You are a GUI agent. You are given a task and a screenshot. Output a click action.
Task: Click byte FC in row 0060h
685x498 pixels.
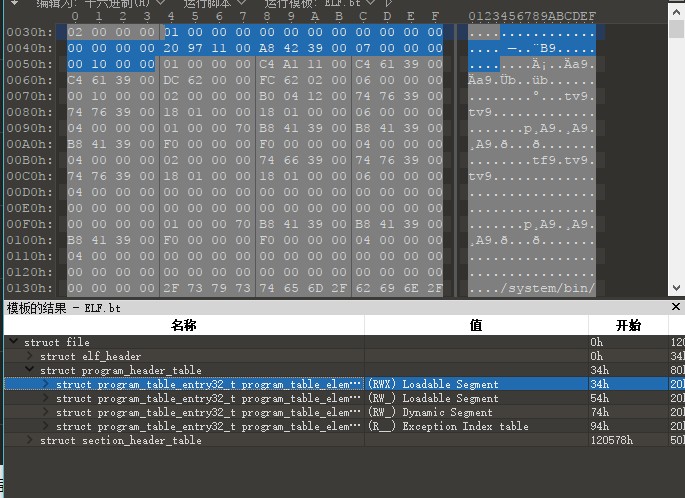(x=267, y=80)
